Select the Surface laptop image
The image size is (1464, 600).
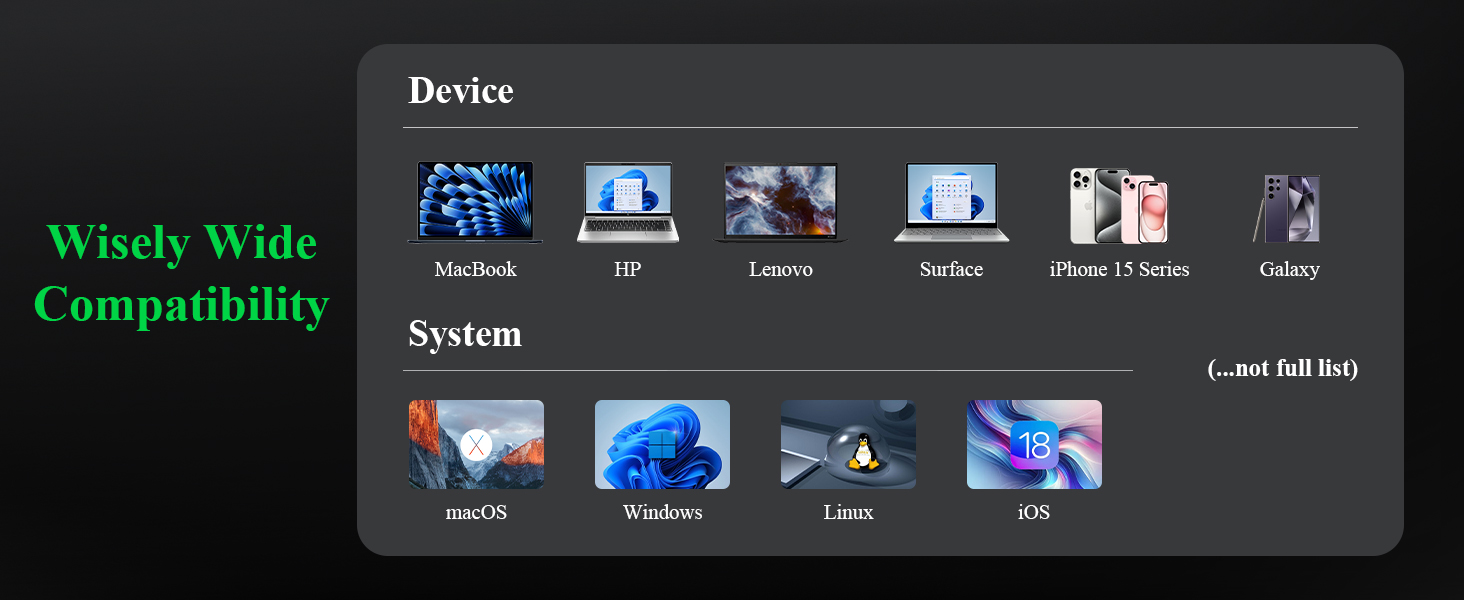(951, 203)
